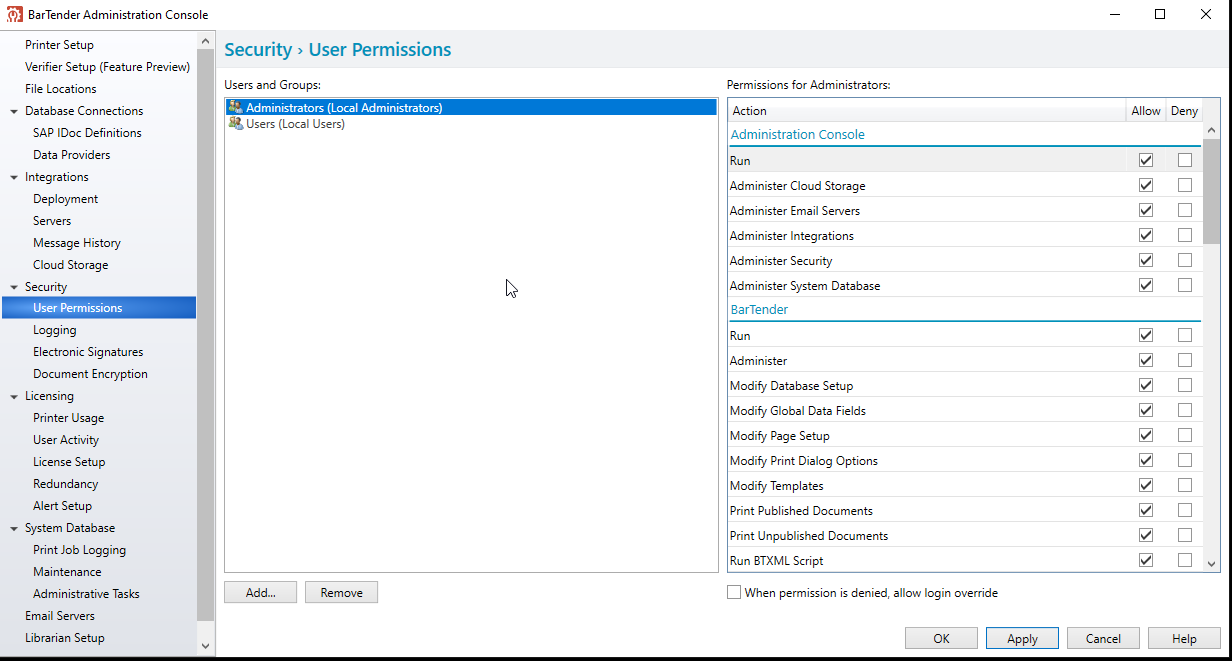
Task: Check Deny for Administration Console Run
Action: pyautogui.click(x=1185, y=160)
